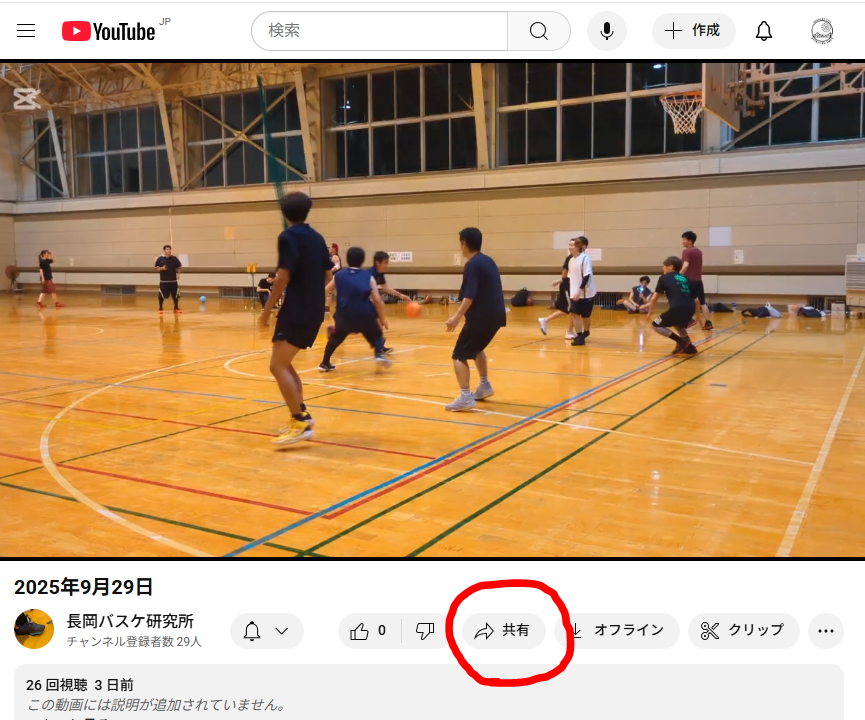Click the video title 2025年9月29日

84,587
